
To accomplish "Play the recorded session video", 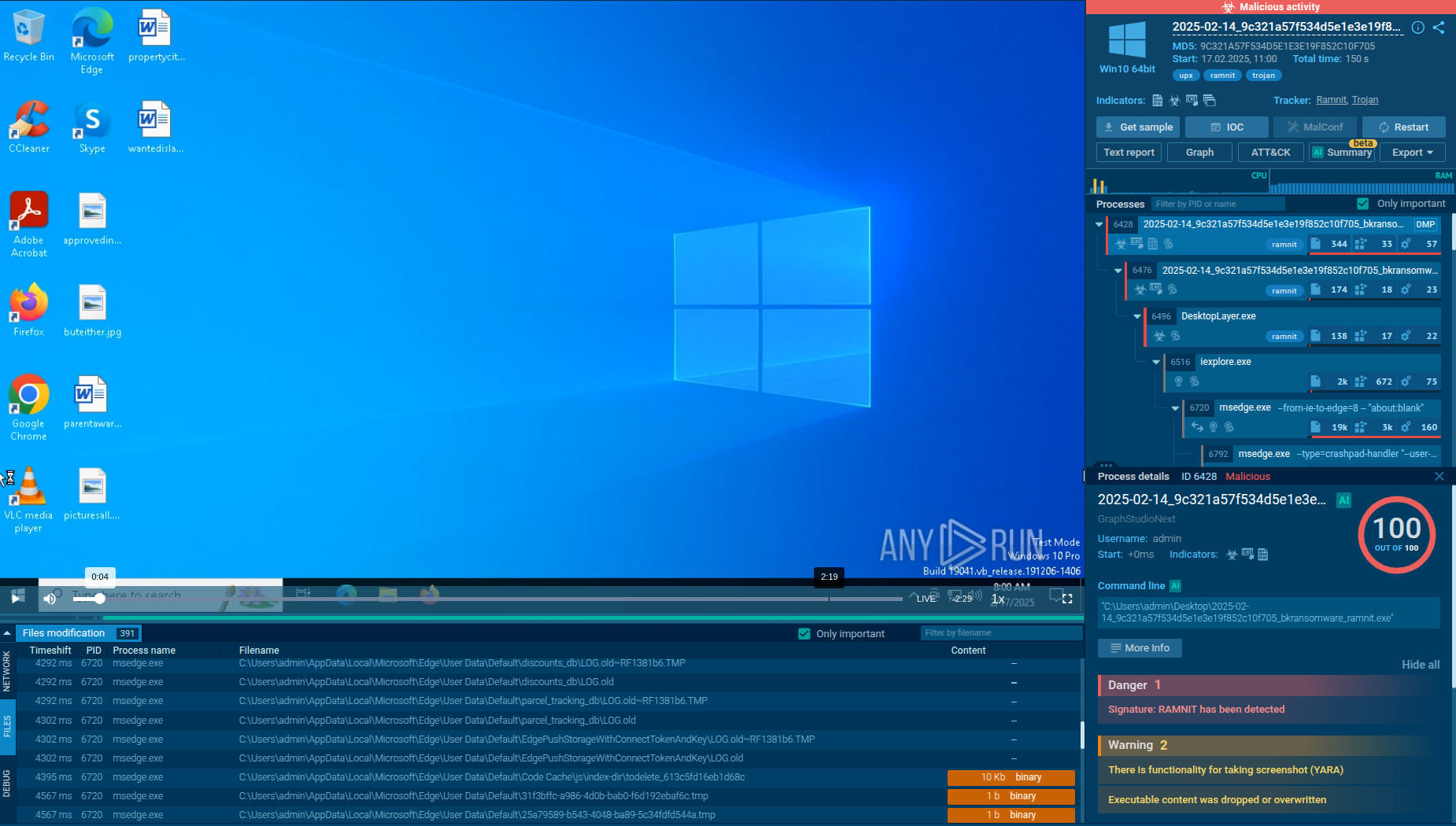I will pos(17,598).
